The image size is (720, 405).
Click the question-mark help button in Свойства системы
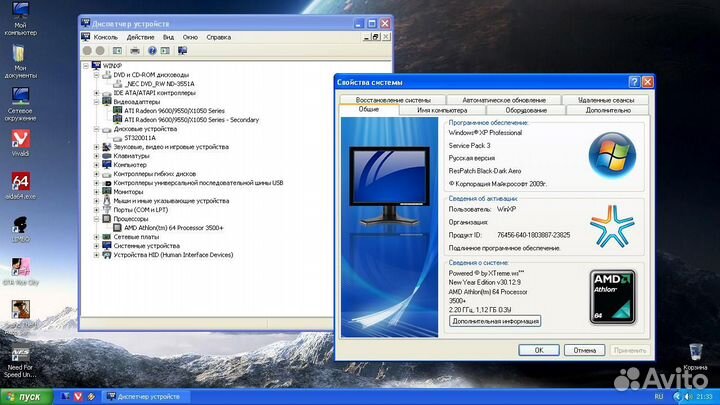coord(634,82)
